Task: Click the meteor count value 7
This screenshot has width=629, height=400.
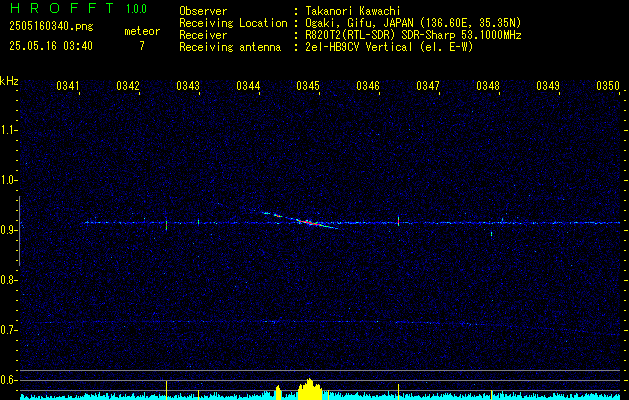Action: click(x=142, y=46)
